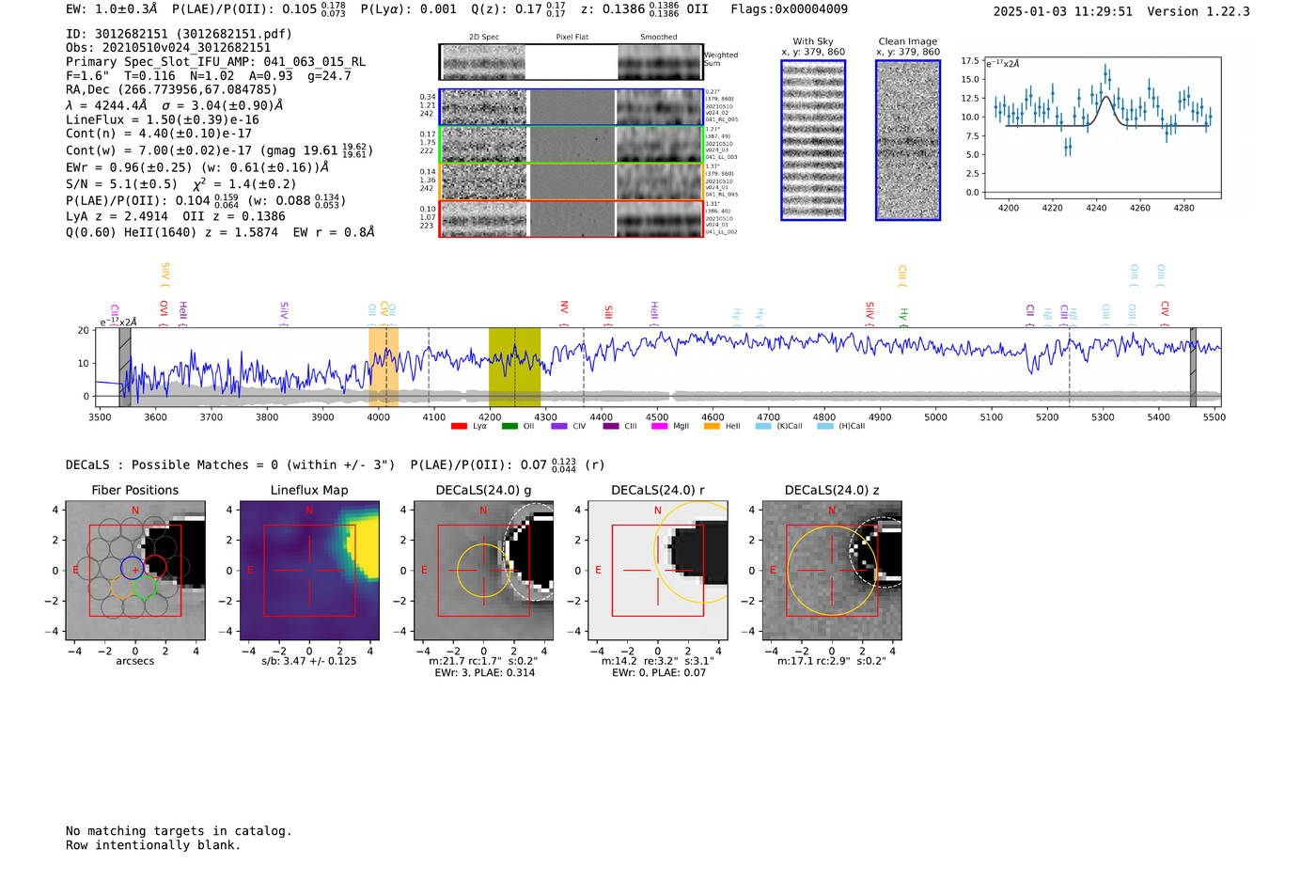Open the DECaLS r band cutout
Viewport: 1316px width, 896px height.
657,571
